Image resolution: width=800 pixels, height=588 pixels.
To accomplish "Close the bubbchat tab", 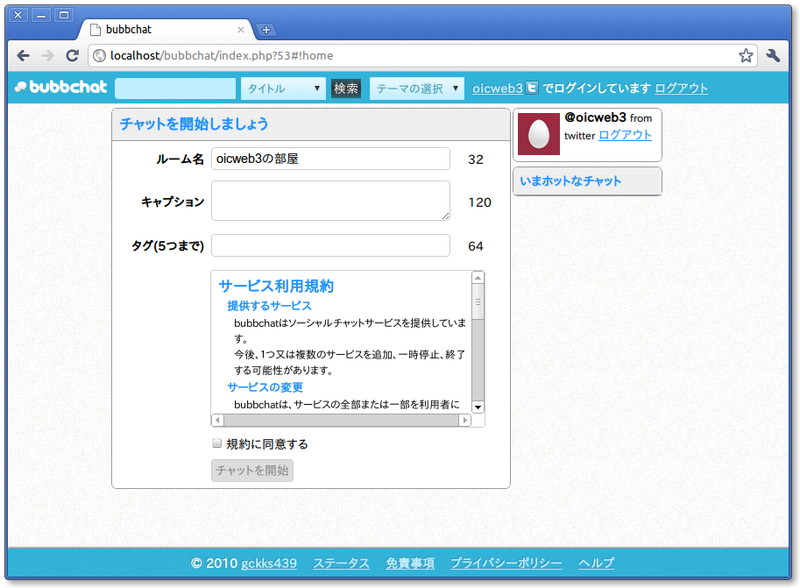I will [x=241, y=30].
